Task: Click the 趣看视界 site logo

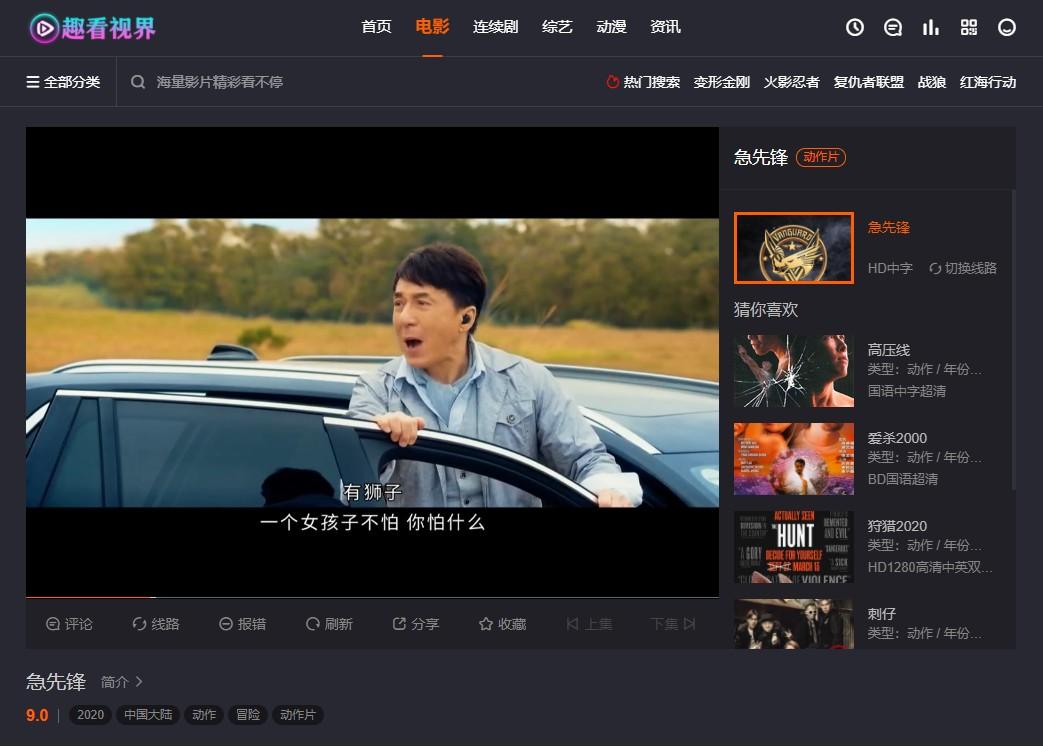Action: 92,28
